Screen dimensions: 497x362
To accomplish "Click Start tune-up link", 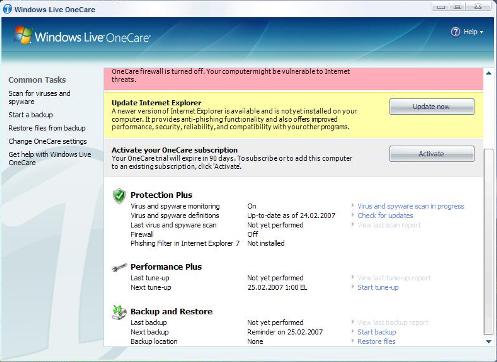I will click(x=378, y=287).
